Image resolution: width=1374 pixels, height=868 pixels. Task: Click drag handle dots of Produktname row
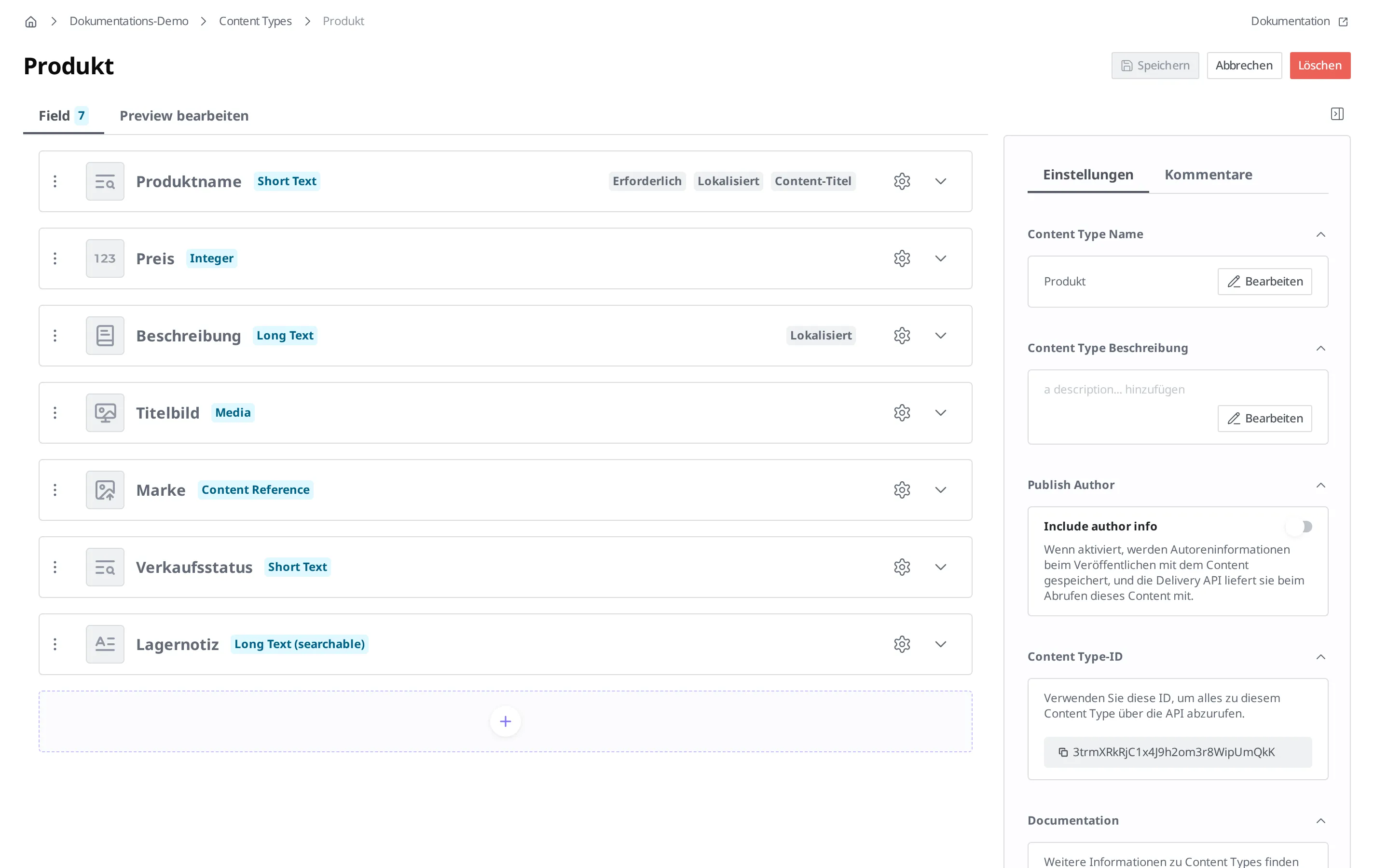pos(55,181)
